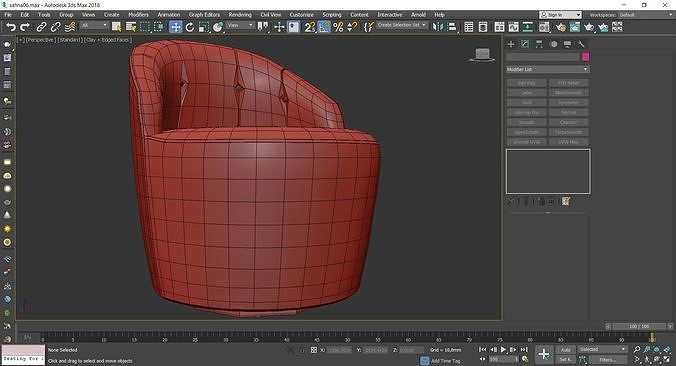Toggle Window/Crossing selection mode
The image size is (676, 366).
coord(159,27)
